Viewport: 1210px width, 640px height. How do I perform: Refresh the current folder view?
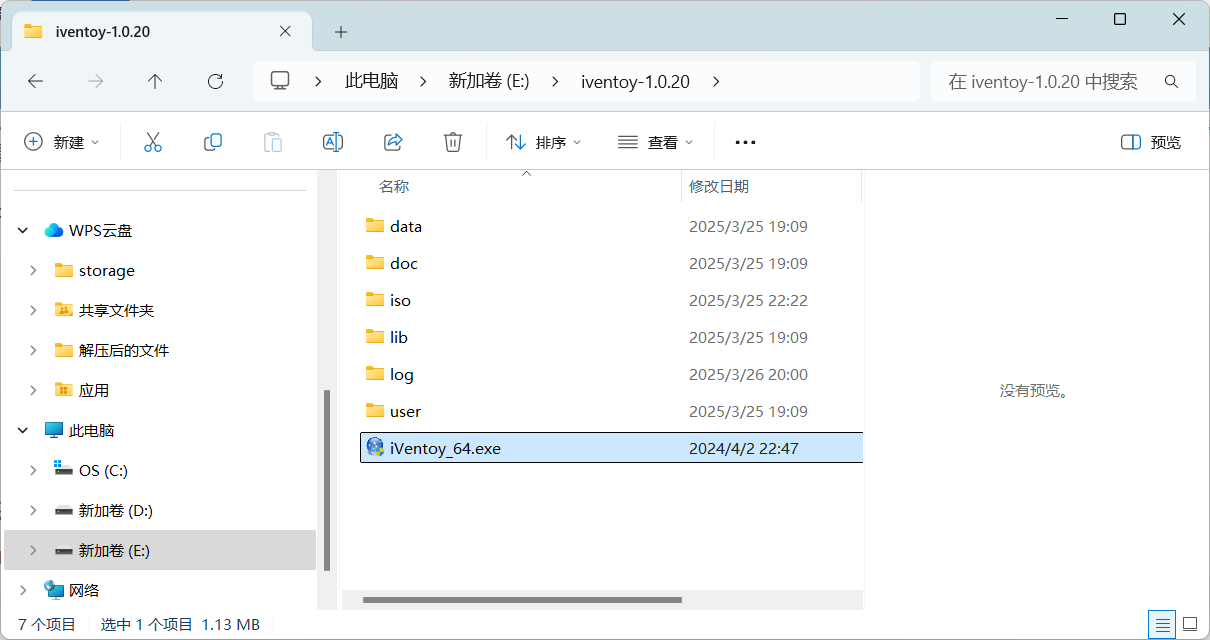click(215, 82)
